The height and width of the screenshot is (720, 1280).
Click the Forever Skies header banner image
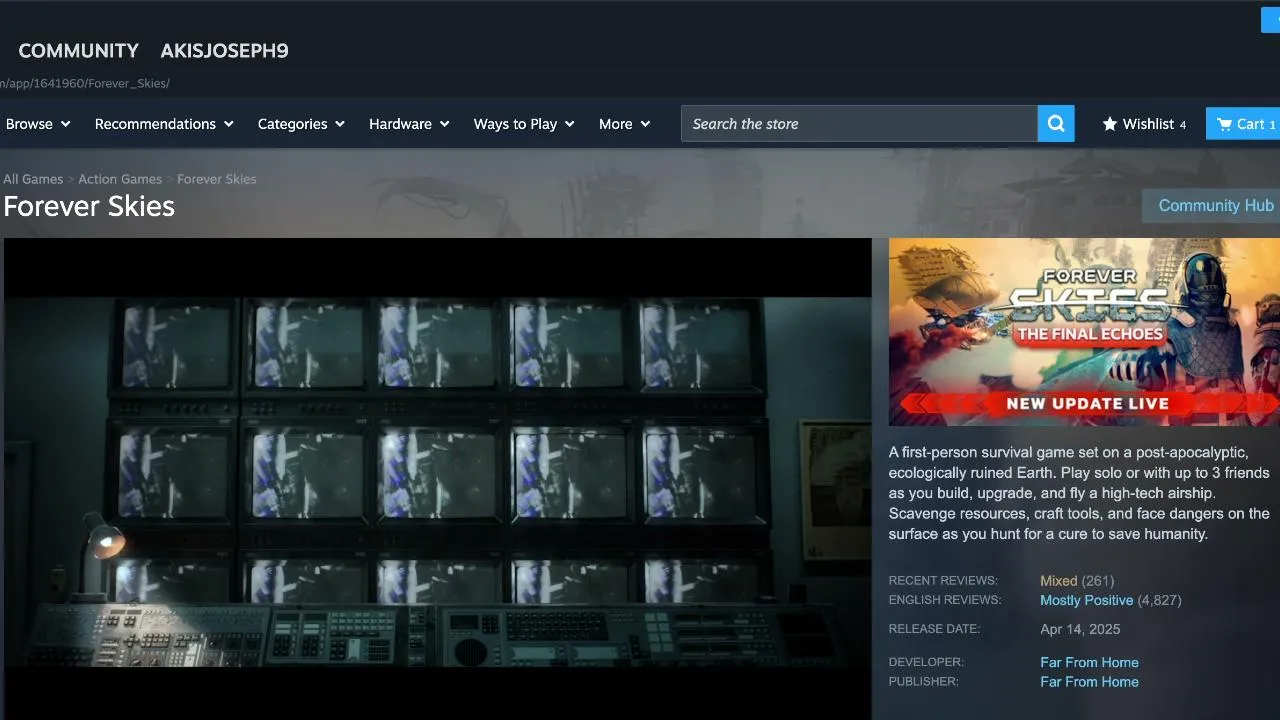pyautogui.click(x=1084, y=332)
